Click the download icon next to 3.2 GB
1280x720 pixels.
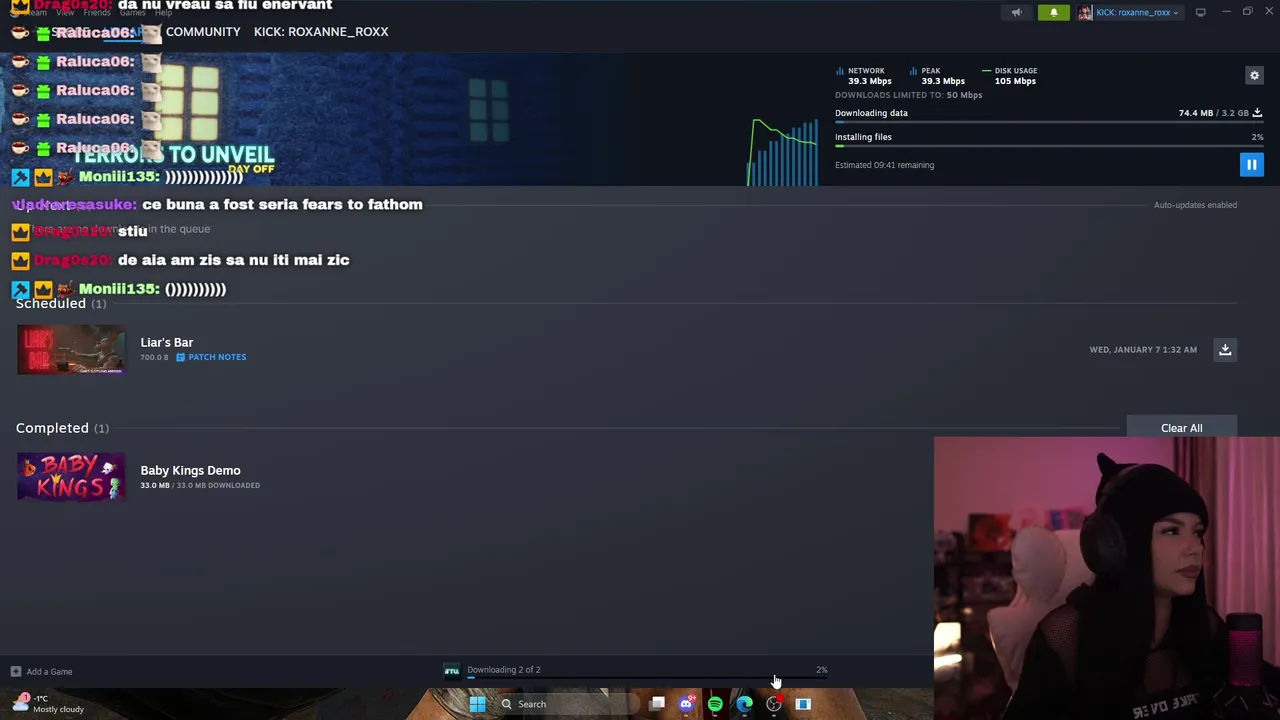(x=1257, y=113)
